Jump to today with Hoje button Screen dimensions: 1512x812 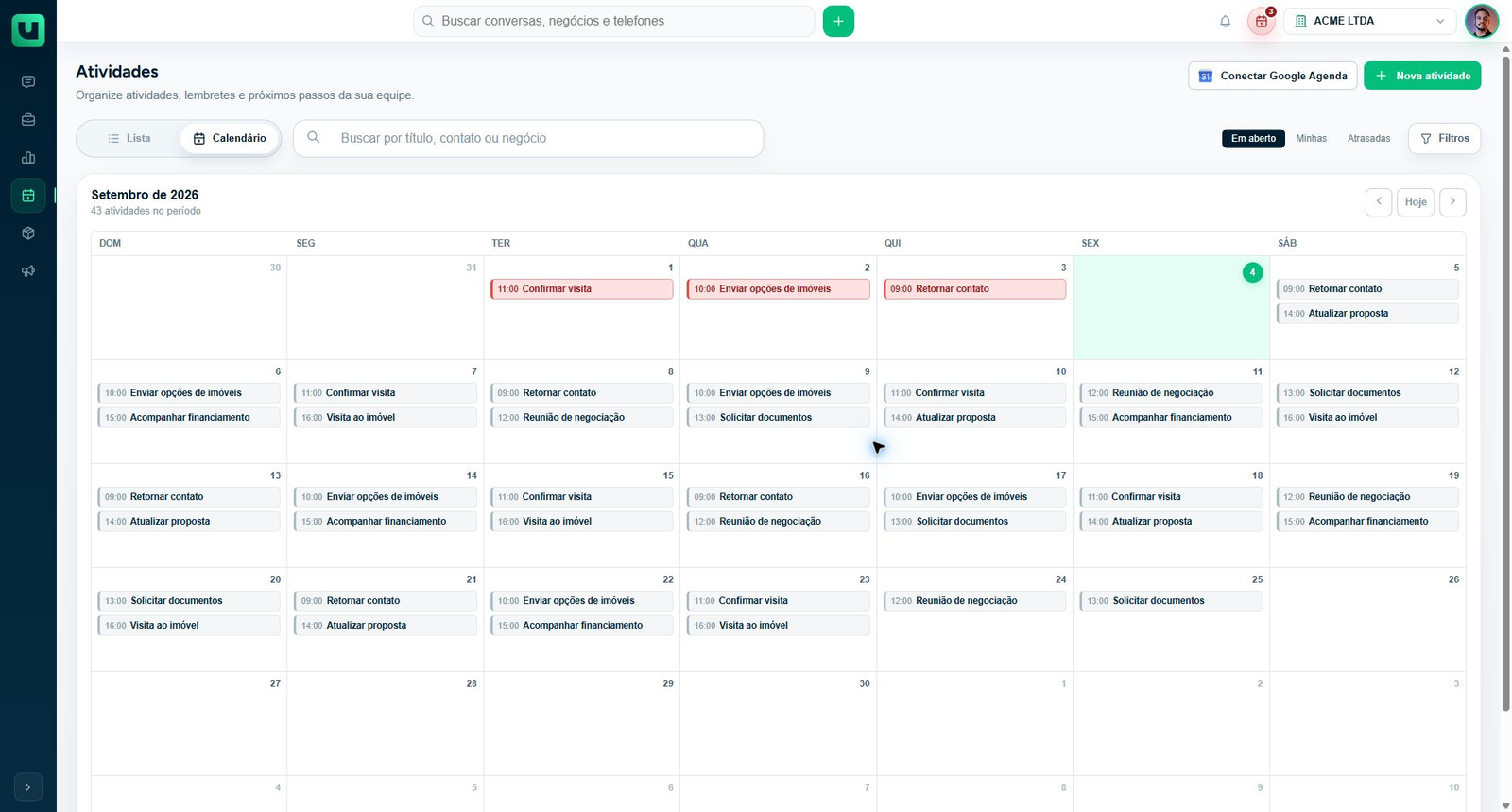click(x=1416, y=201)
